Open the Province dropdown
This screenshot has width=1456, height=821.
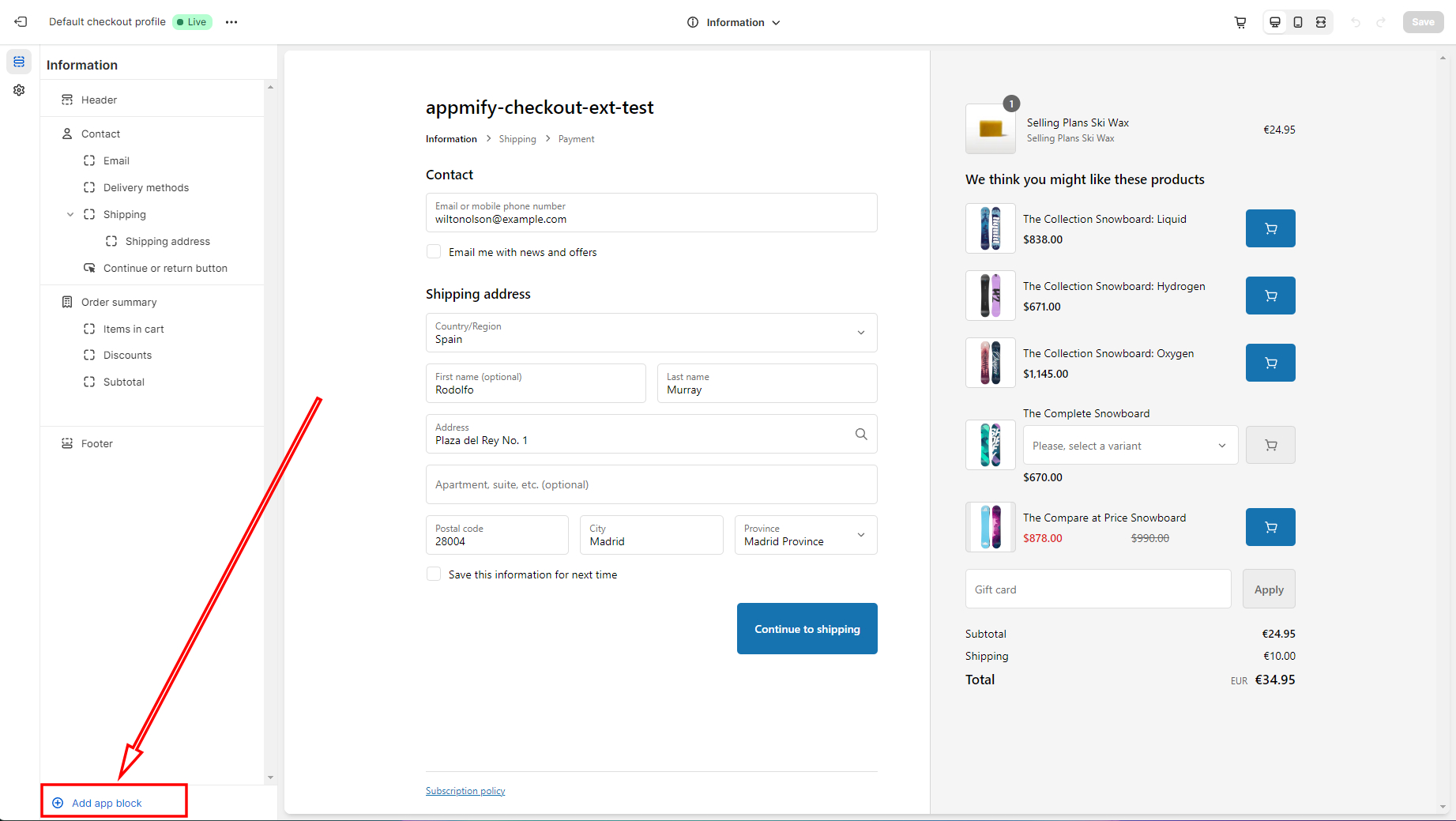point(806,535)
